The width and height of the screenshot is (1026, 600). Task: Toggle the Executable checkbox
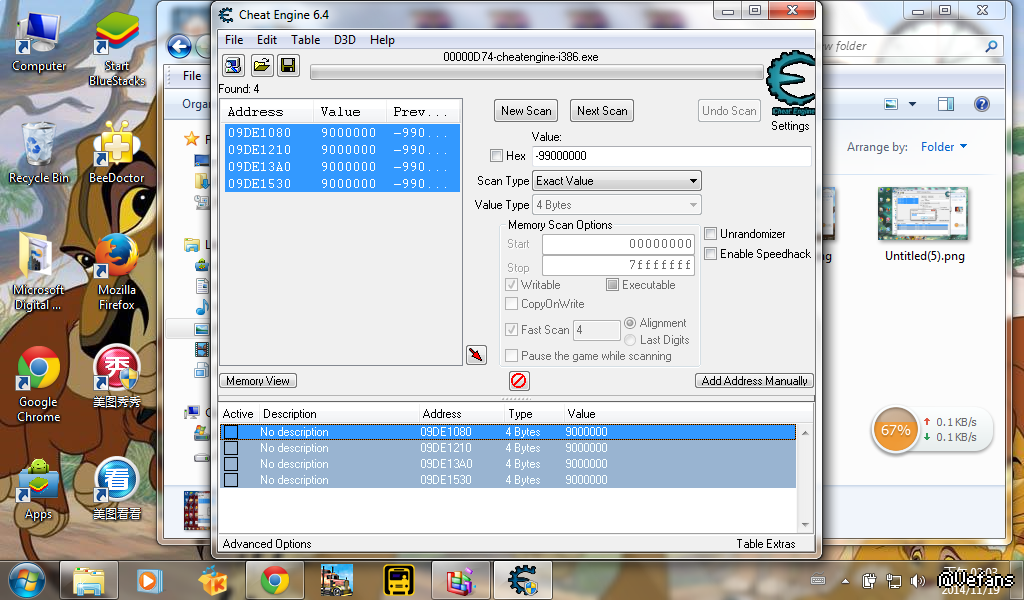pos(612,285)
